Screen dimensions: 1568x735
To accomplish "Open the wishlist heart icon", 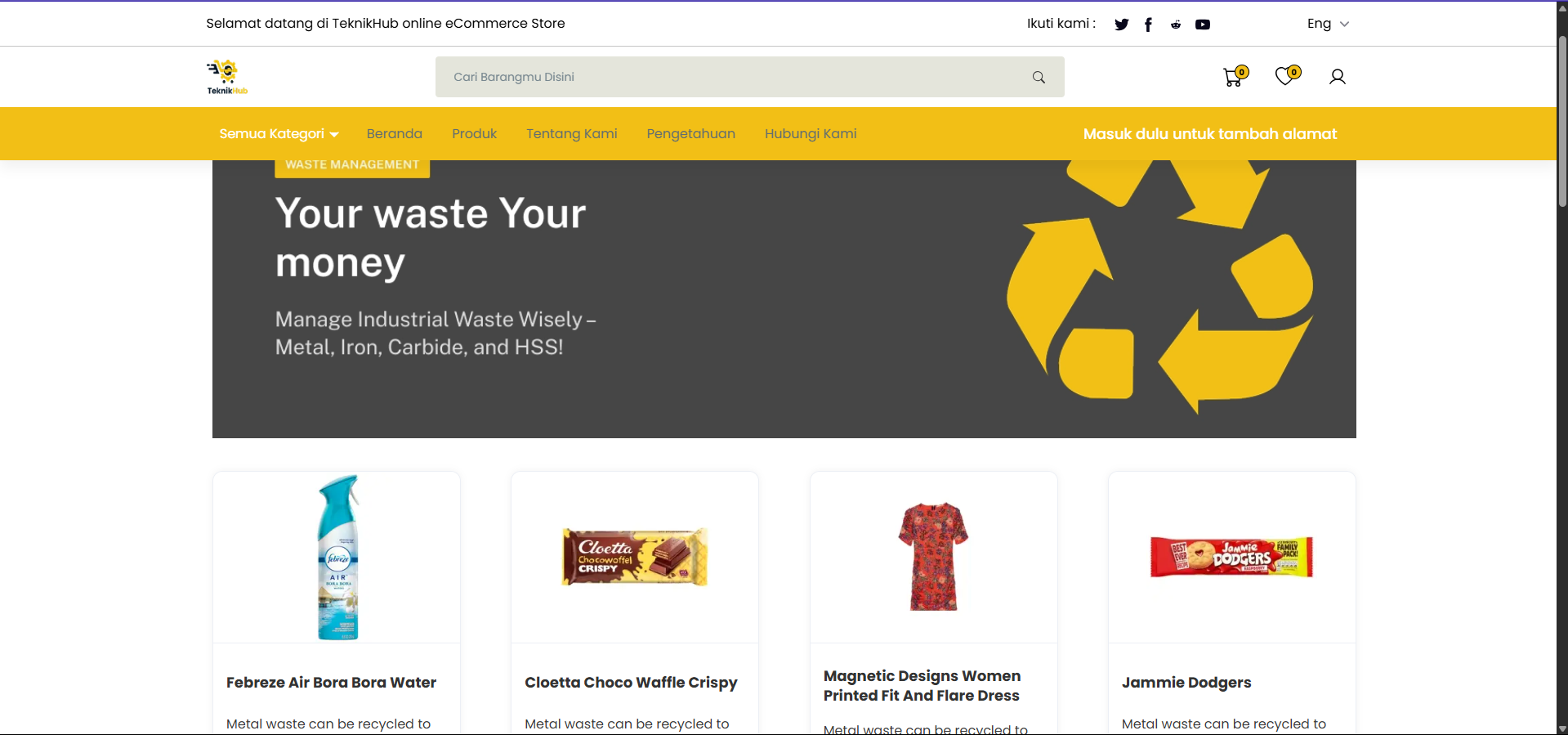I will click(x=1285, y=76).
